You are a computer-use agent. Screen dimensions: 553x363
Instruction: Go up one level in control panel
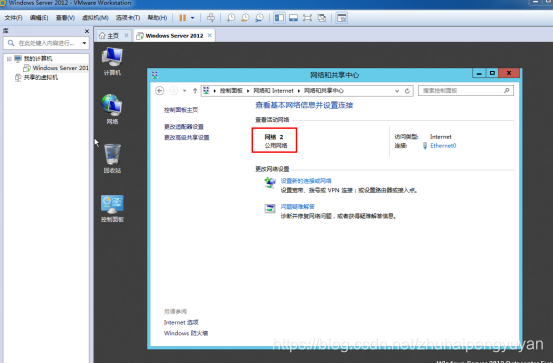click(195, 91)
